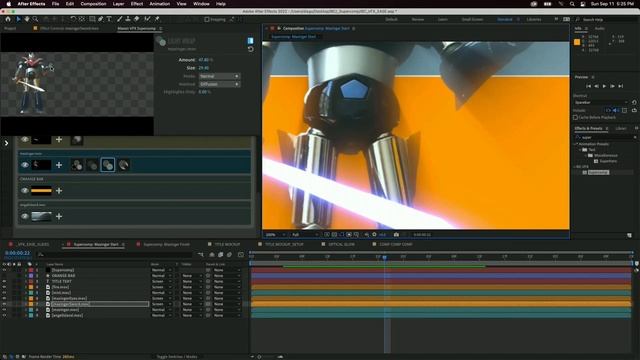Open the Mode dropdown set to Normal
The width and height of the screenshot is (640, 360).
tap(219, 76)
